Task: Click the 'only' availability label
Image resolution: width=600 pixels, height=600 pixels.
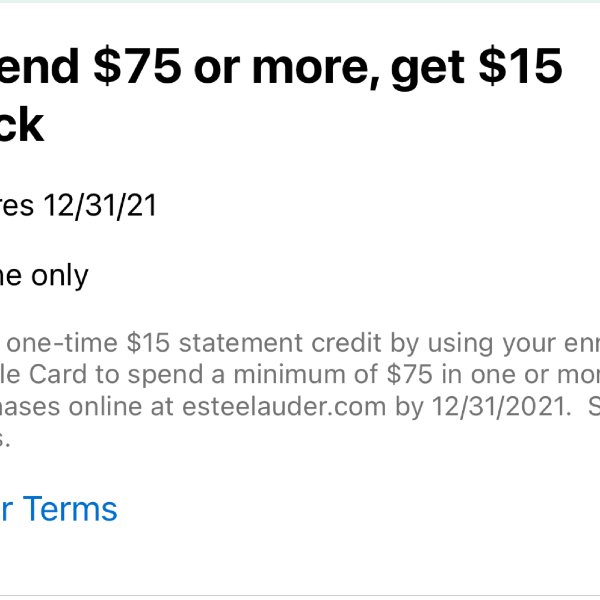Action: 60,276
